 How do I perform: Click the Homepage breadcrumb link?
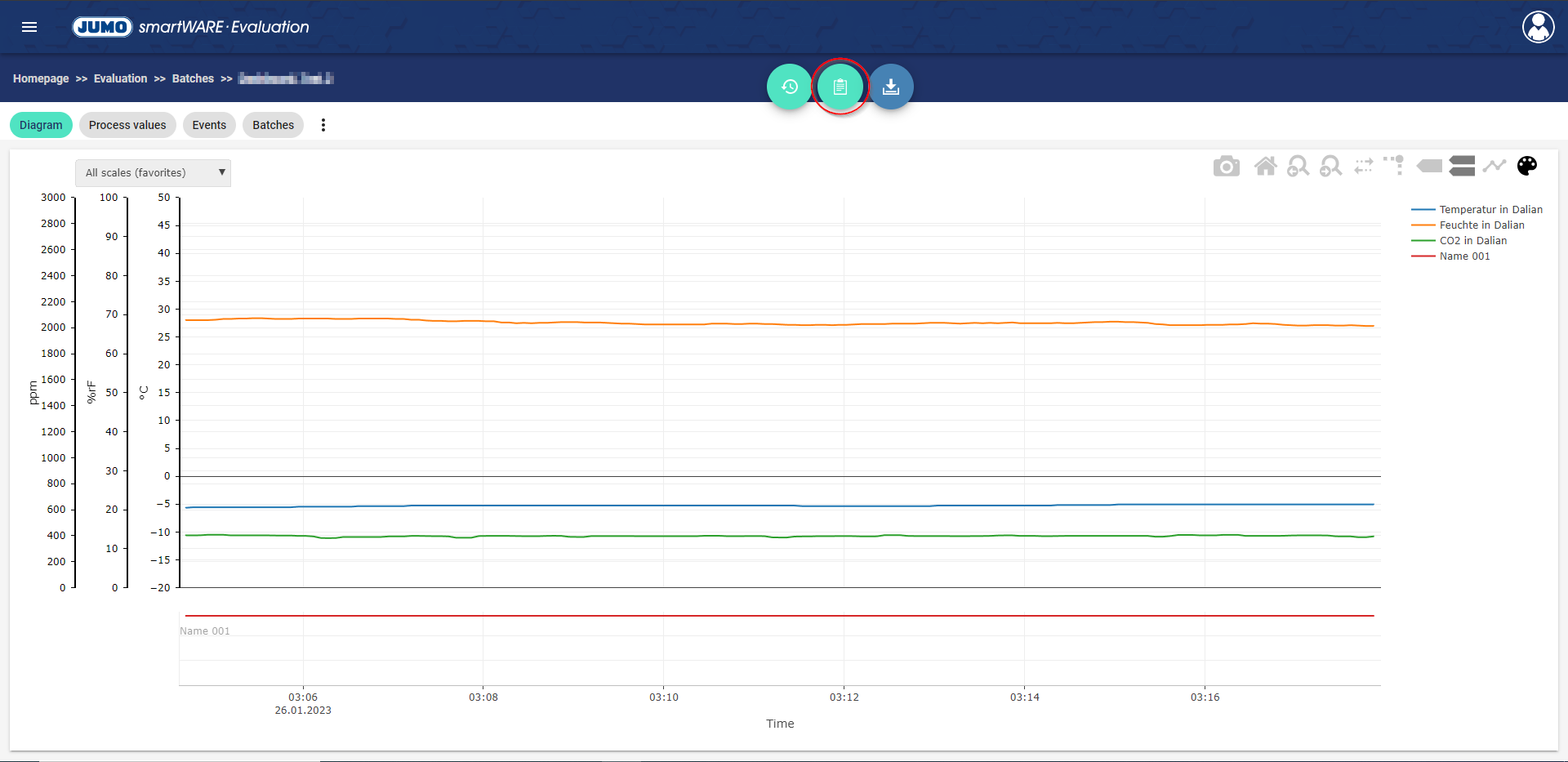41,78
